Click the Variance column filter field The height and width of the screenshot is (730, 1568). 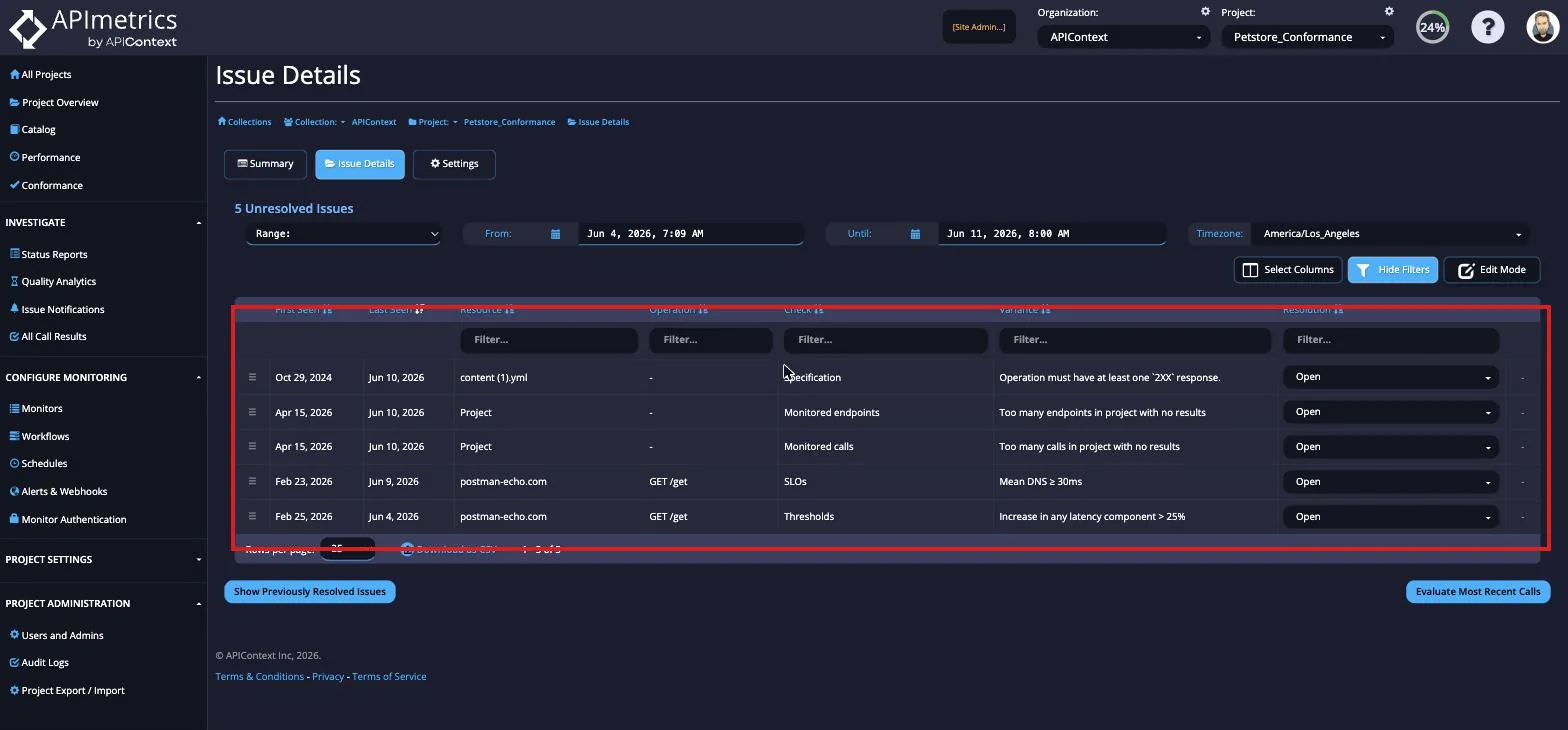click(1135, 340)
